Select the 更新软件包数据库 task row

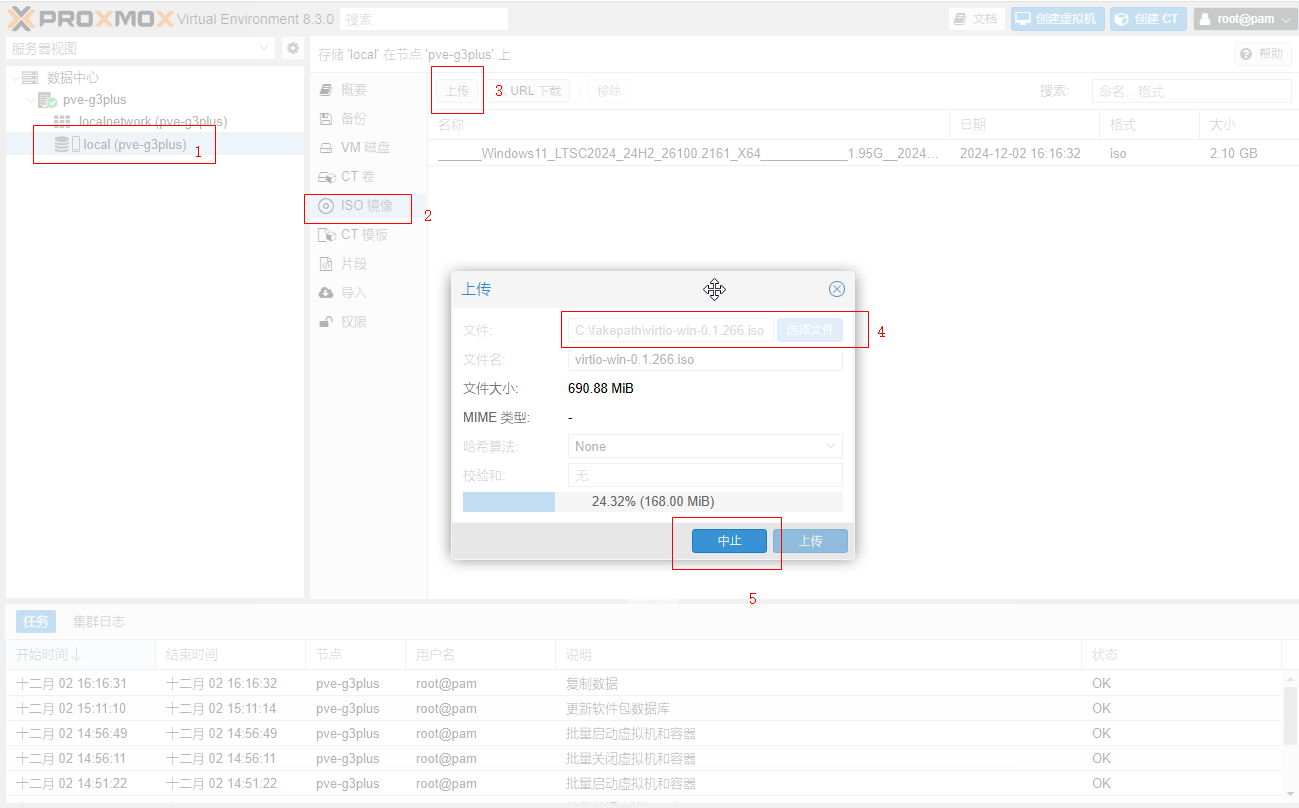point(644,709)
